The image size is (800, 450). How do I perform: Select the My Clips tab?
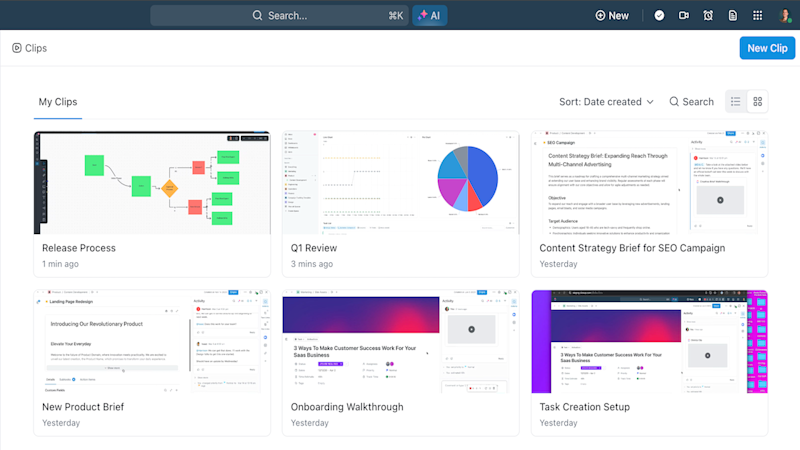click(58, 102)
